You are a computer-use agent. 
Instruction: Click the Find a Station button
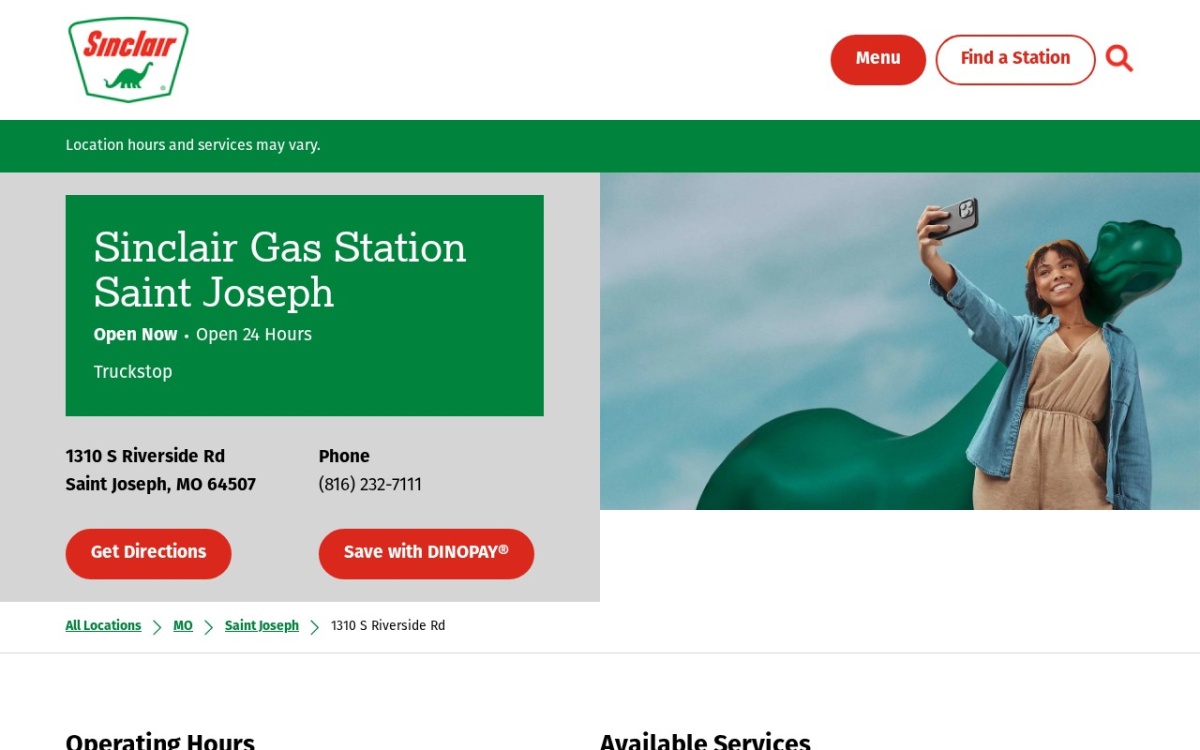point(1015,59)
